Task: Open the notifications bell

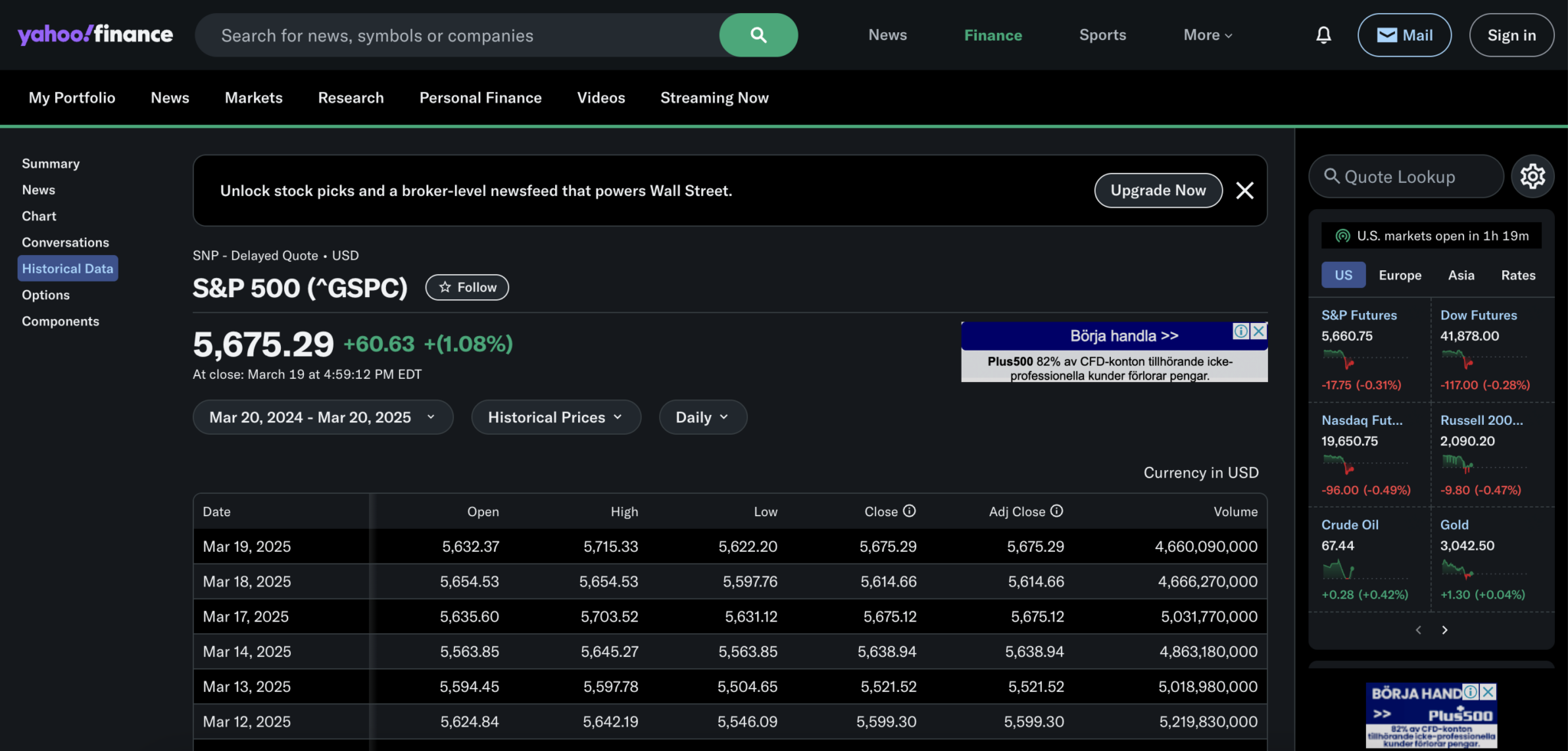Action: (x=1324, y=34)
